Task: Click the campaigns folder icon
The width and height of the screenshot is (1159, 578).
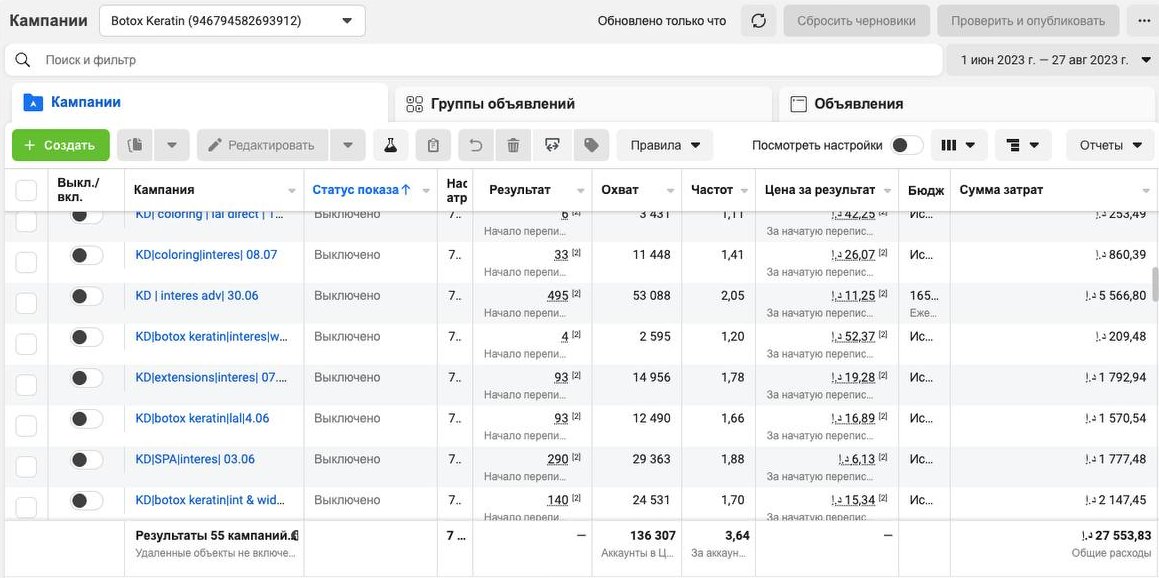Action: pyautogui.click(x=33, y=102)
